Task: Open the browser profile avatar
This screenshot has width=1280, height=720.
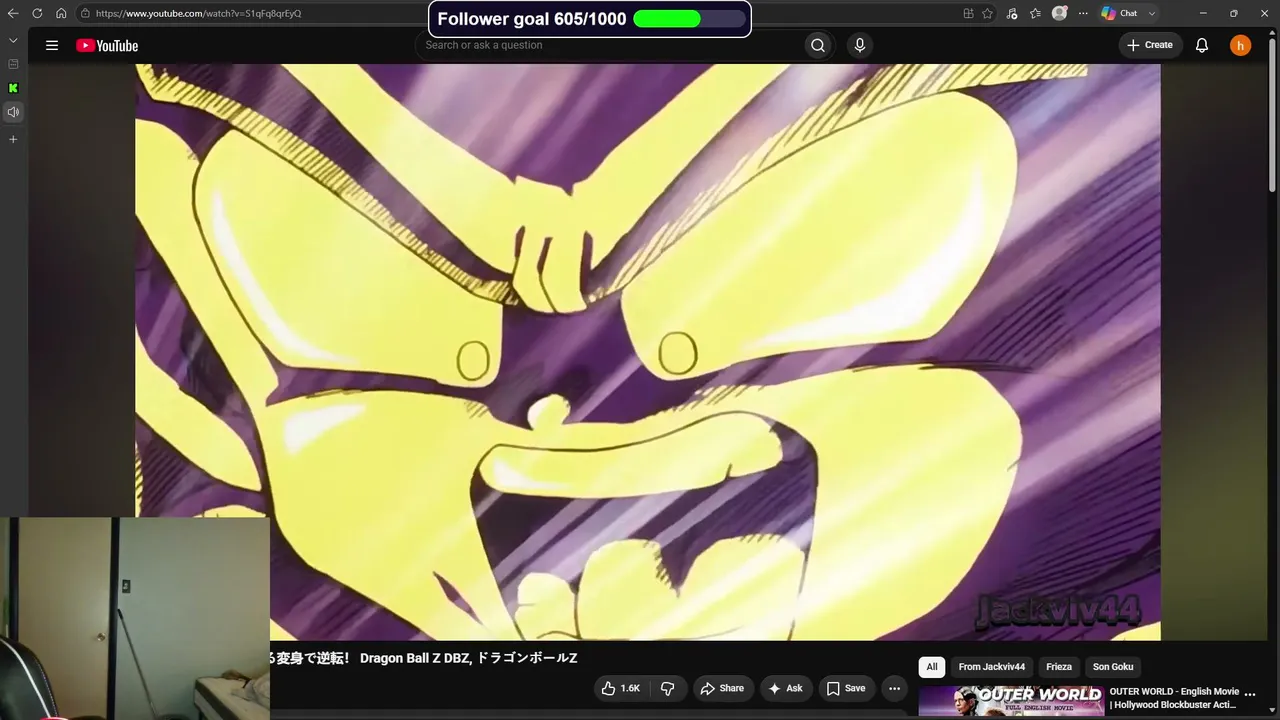Action: pyautogui.click(x=1059, y=13)
